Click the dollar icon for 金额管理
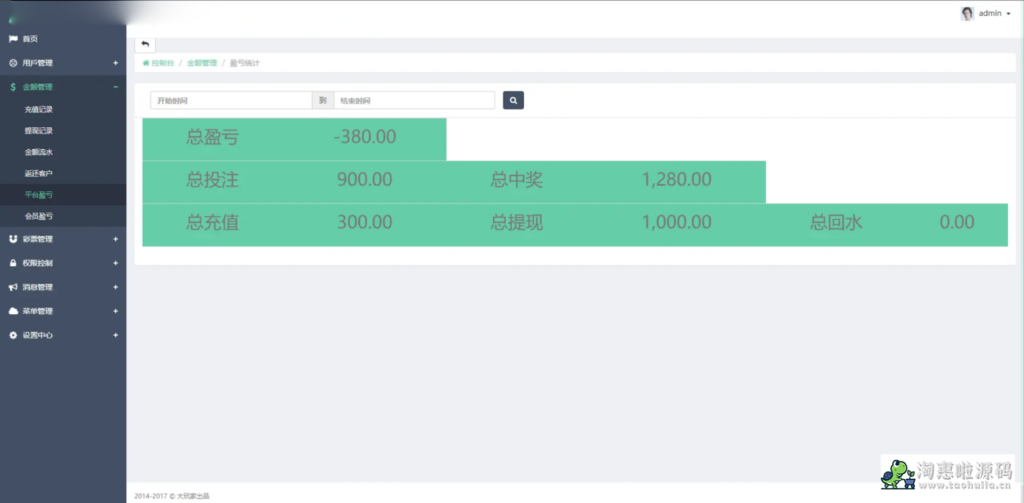 click(13, 87)
